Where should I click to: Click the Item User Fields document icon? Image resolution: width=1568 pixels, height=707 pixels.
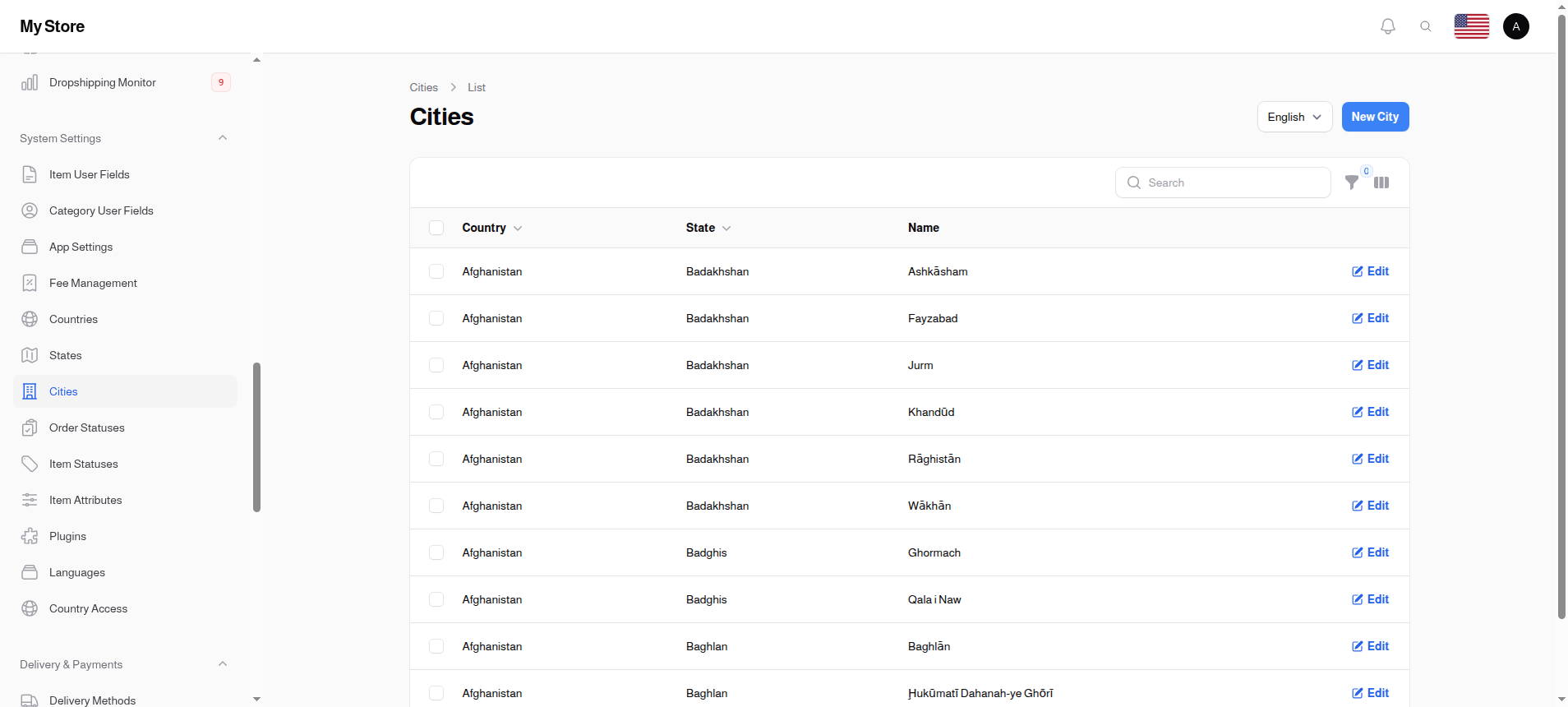(x=30, y=174)
